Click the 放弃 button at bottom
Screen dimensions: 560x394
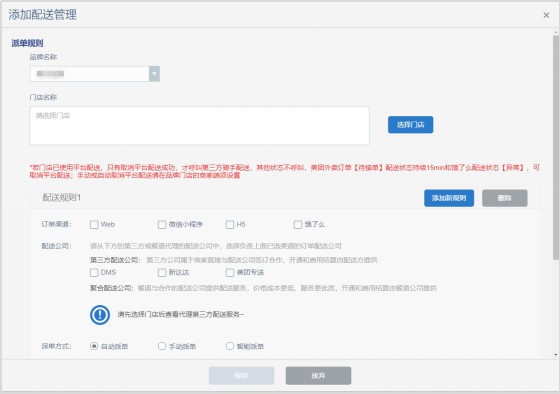[318, 375]
